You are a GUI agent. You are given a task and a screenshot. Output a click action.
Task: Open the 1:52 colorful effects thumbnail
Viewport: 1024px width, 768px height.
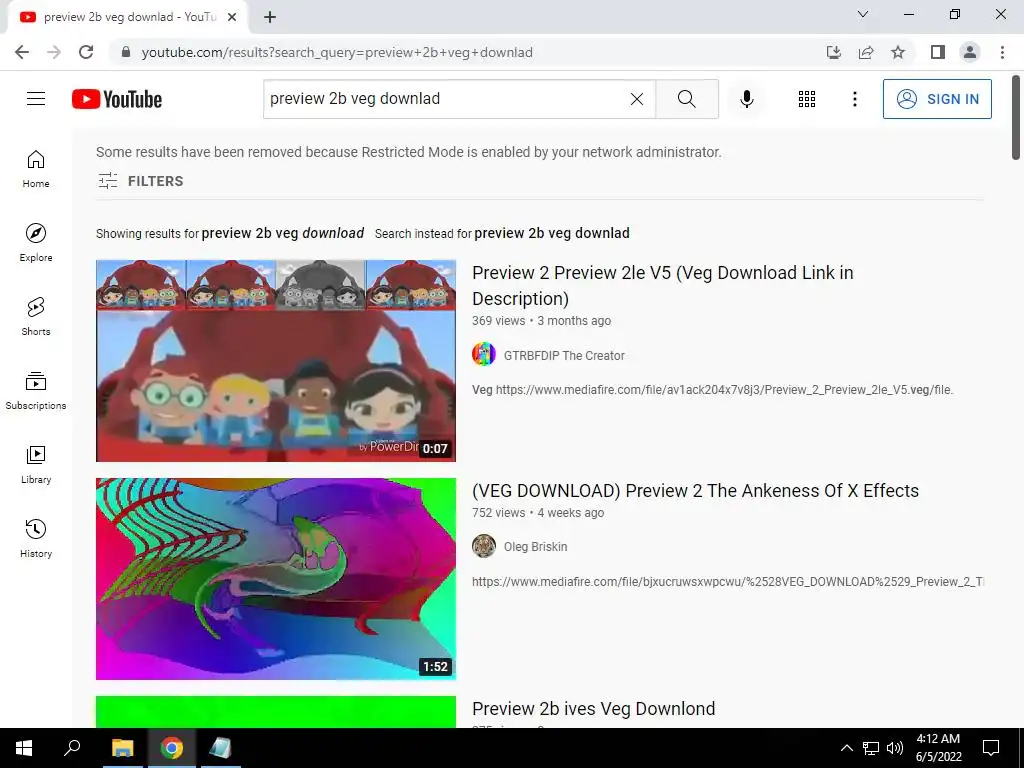(276, 579)
